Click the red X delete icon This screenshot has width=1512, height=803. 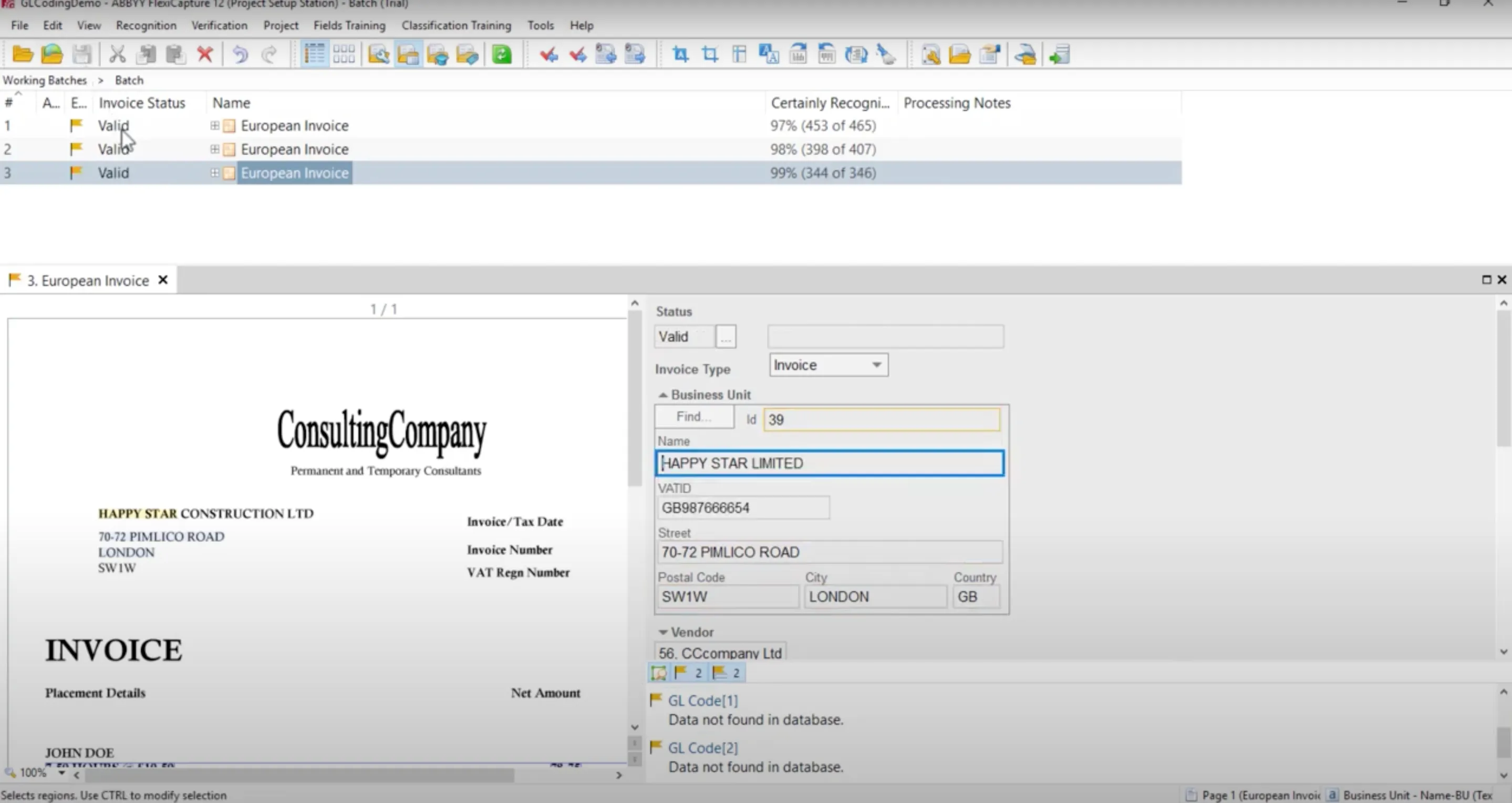tap(205, 55)
